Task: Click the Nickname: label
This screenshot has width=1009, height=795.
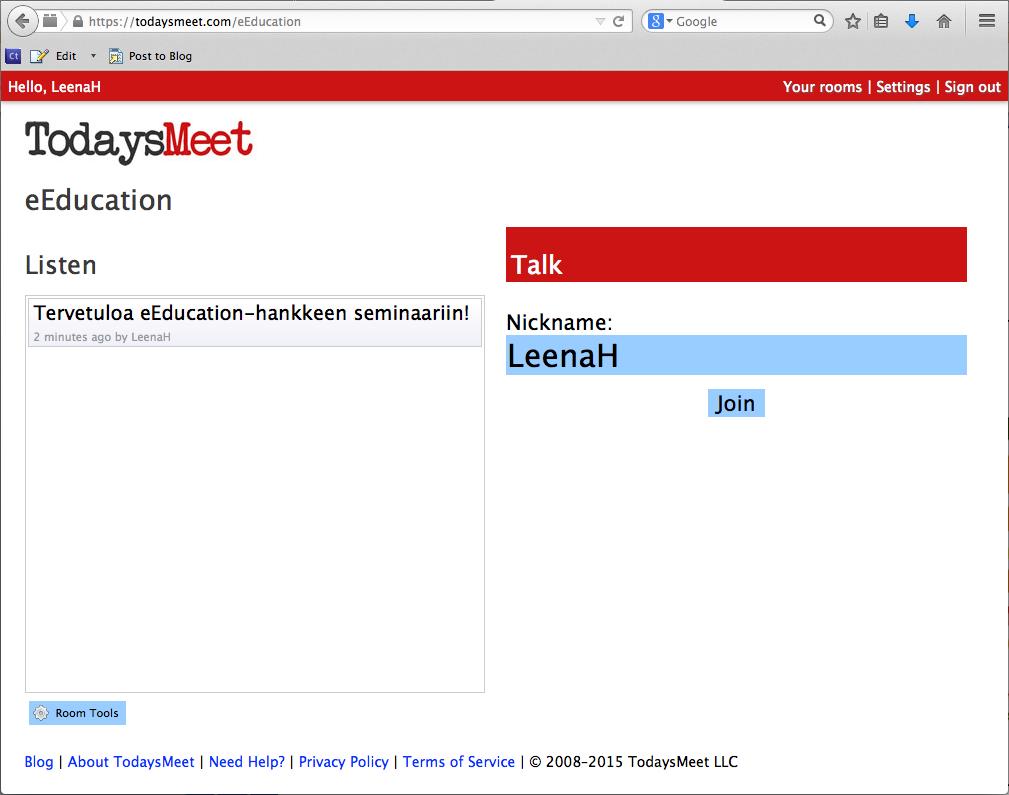Action: [x=559, y=322]
